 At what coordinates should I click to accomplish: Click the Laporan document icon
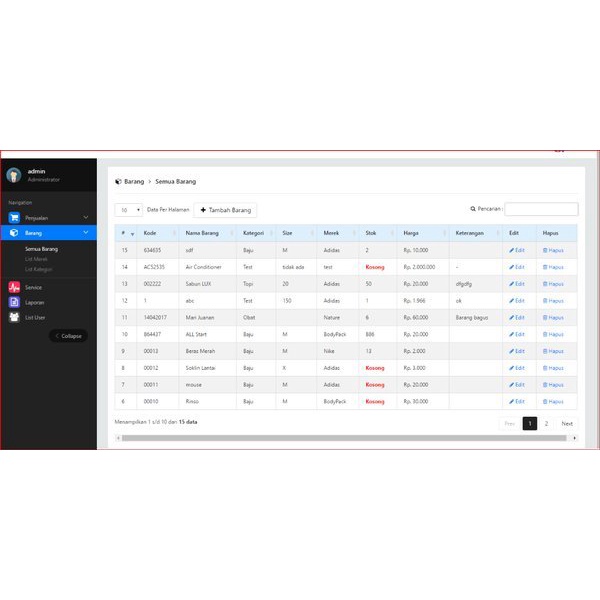[x=14, y=302]
